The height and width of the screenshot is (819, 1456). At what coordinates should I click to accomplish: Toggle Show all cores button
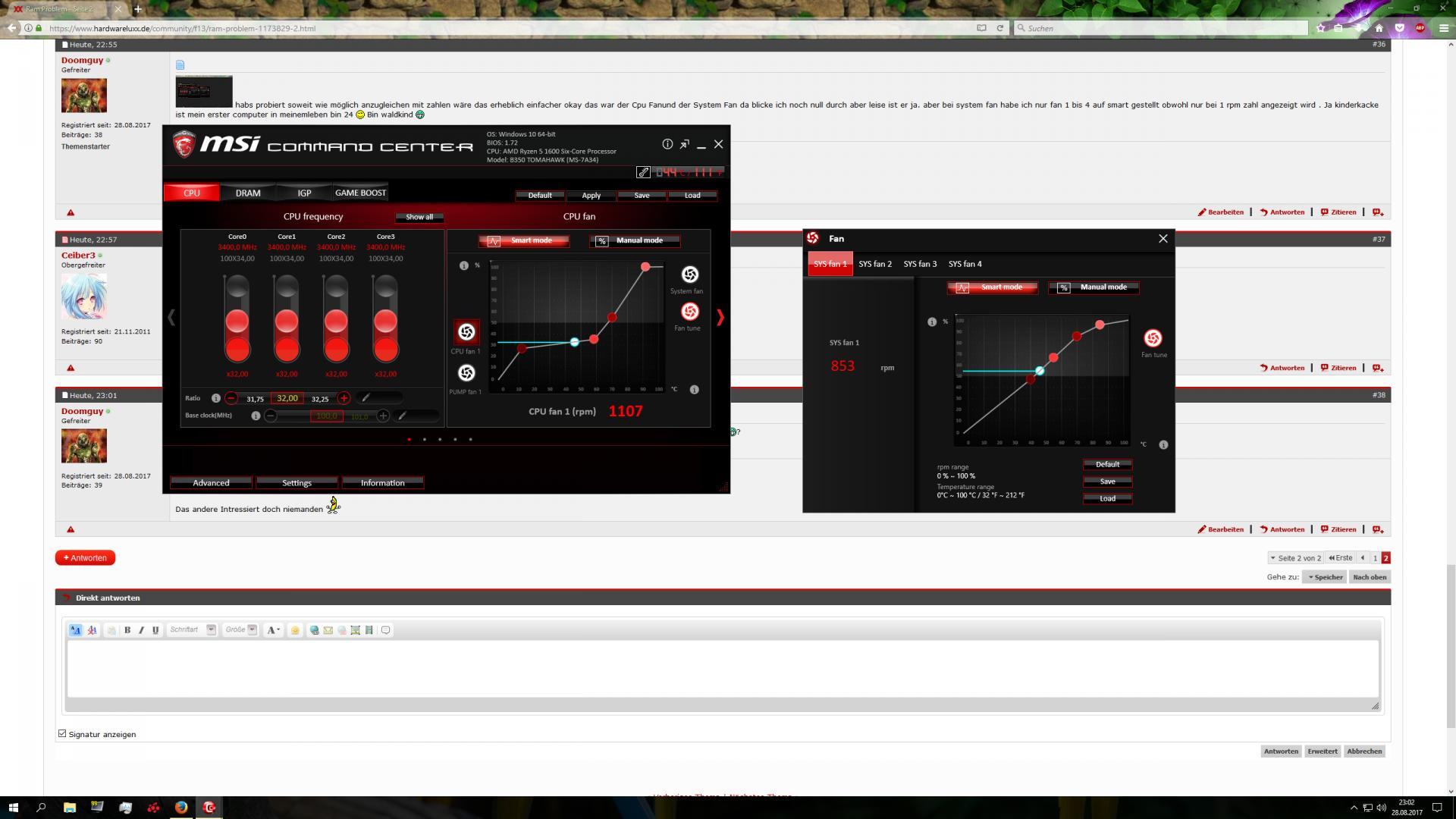tap(419, 217)
